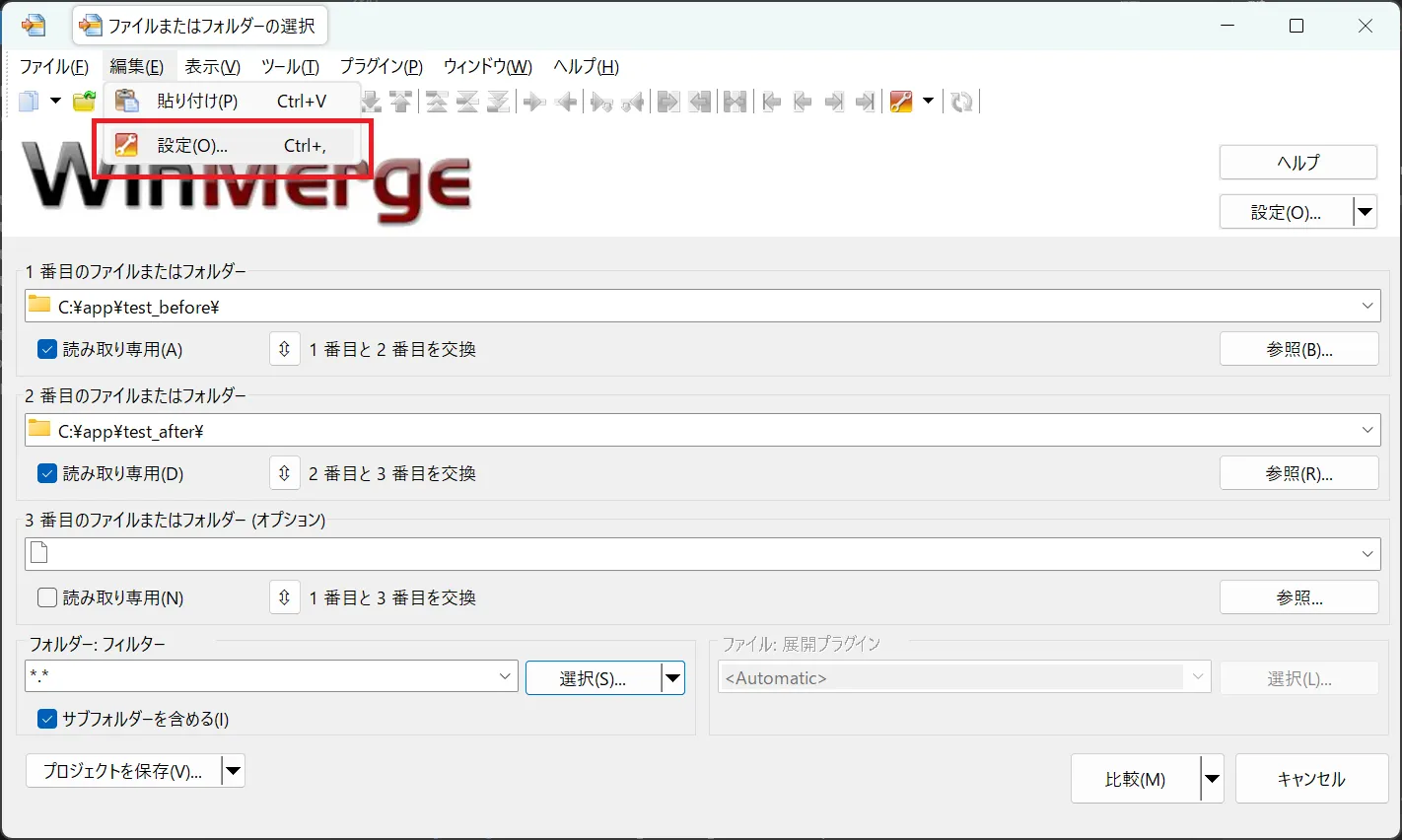Click the C:¥app¥test_after¥ path field

pos(702,430)
